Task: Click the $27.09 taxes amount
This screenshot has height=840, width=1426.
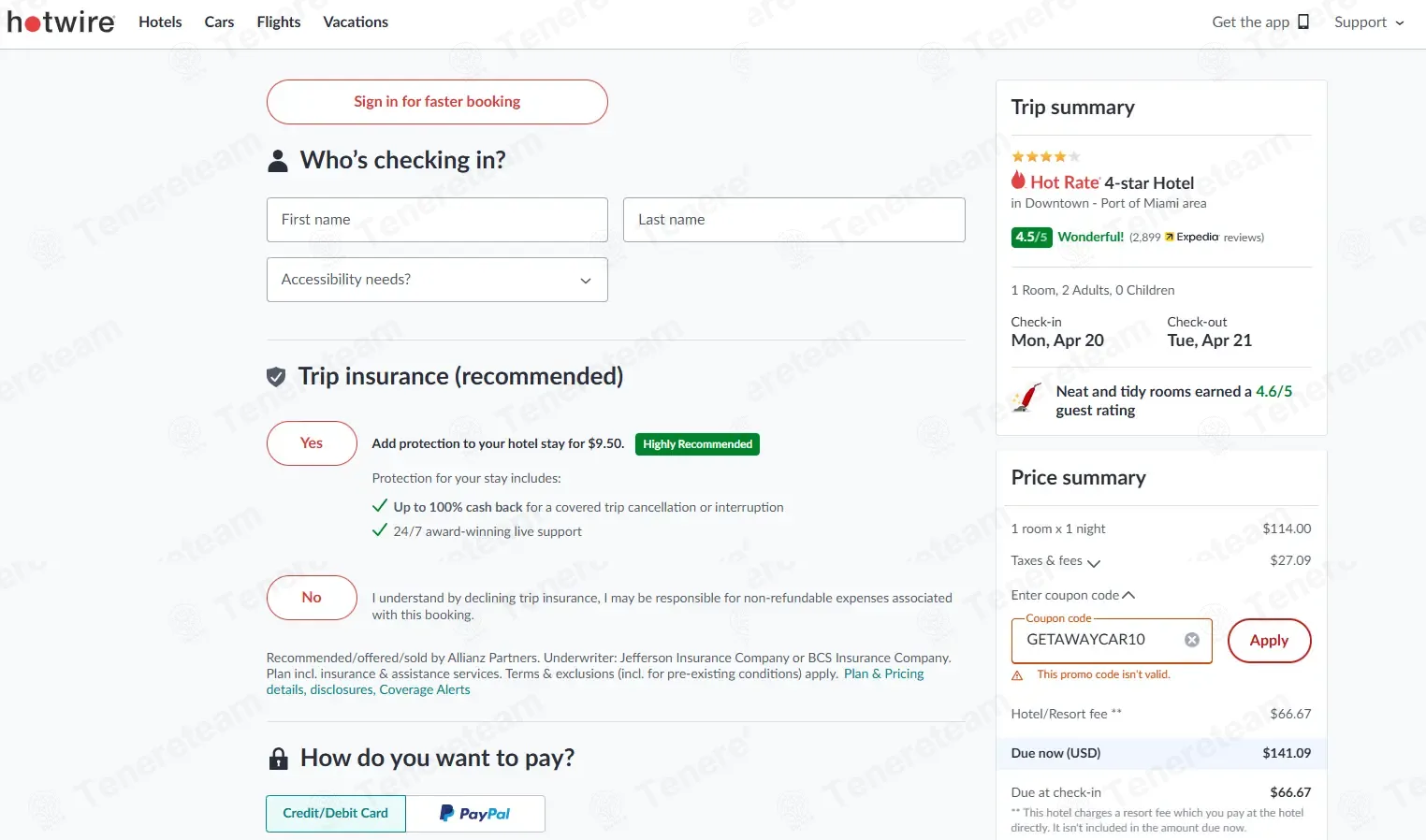Action: [1290, 560]
